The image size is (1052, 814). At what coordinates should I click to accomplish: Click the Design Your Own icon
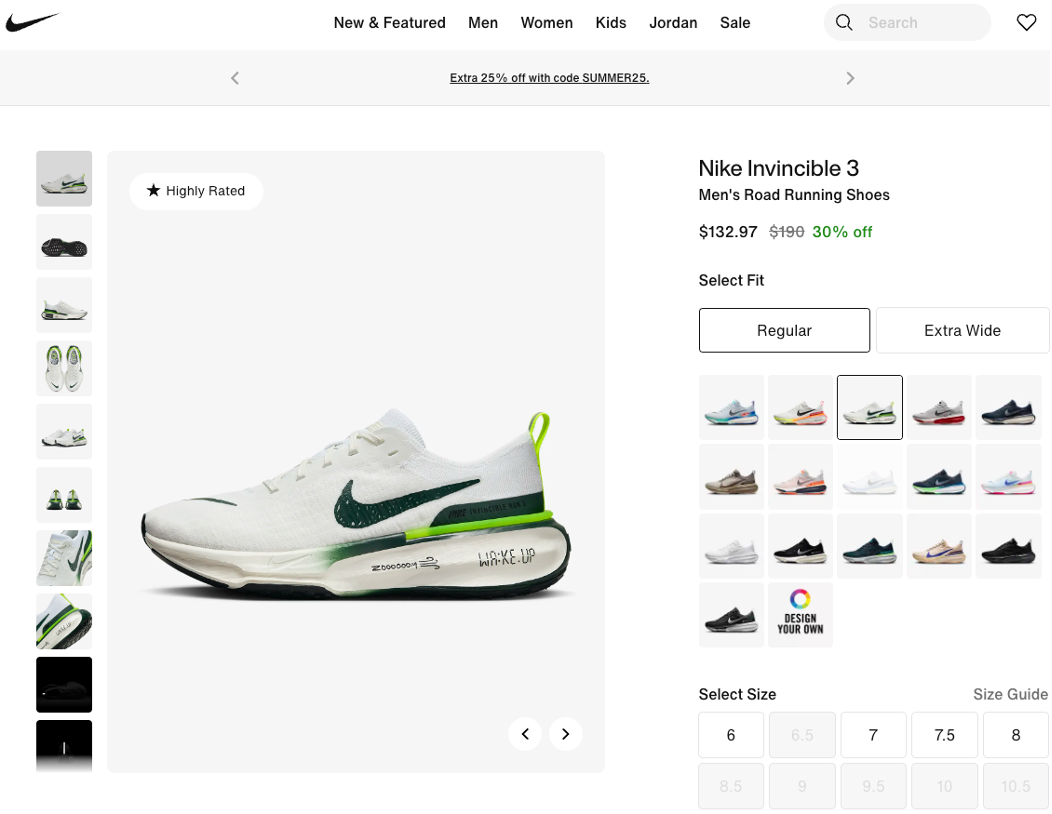coord(800,615)
